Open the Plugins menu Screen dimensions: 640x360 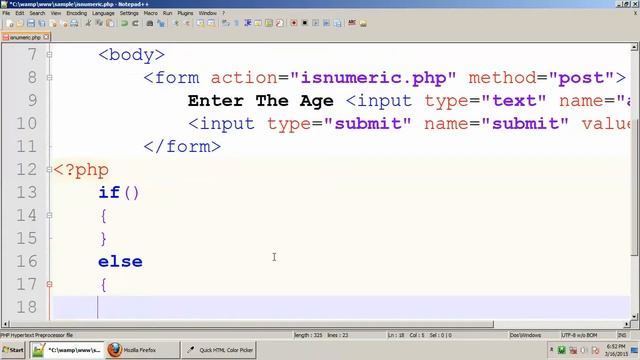pos(185,13)
